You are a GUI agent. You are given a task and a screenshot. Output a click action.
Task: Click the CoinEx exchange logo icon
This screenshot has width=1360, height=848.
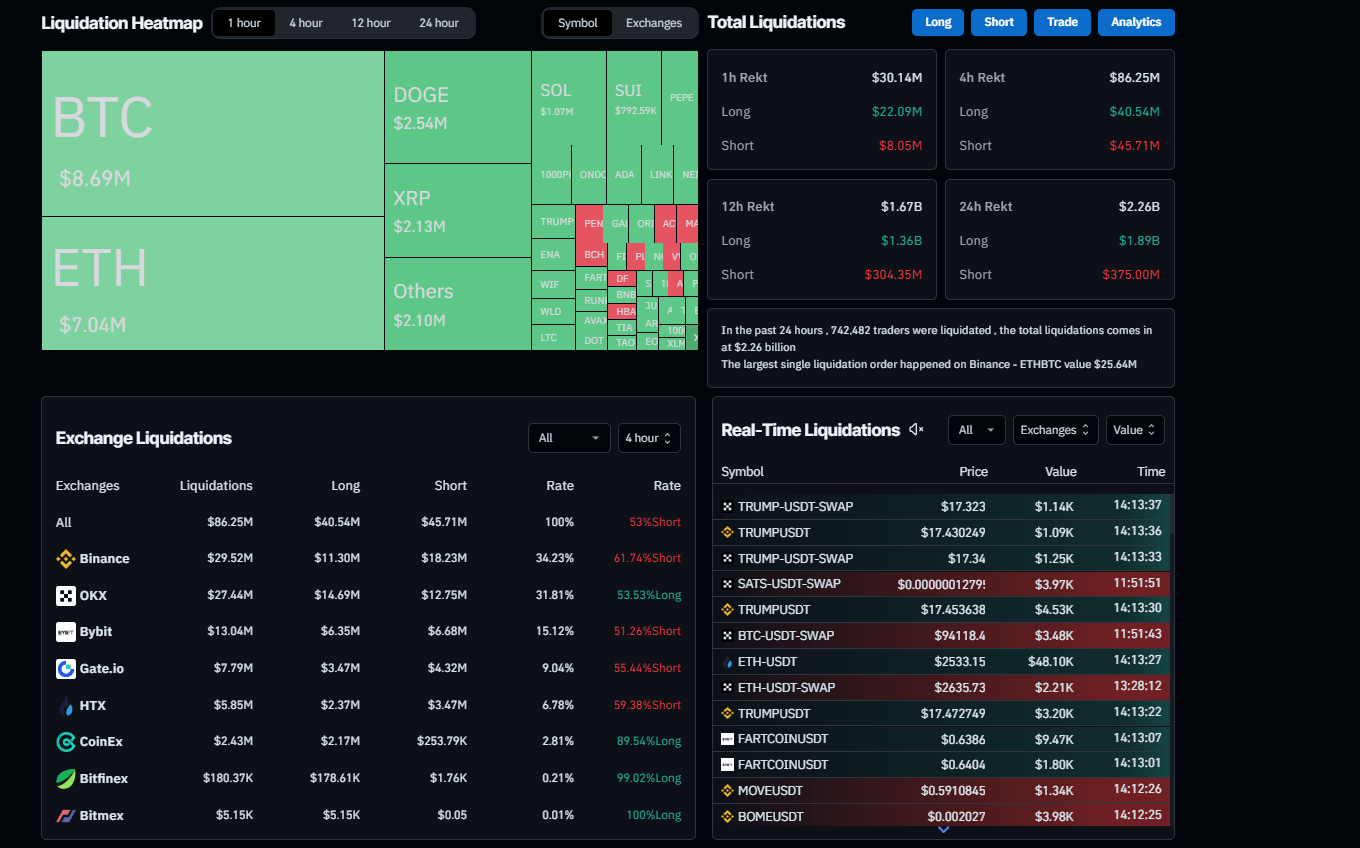tap(66, 742)
